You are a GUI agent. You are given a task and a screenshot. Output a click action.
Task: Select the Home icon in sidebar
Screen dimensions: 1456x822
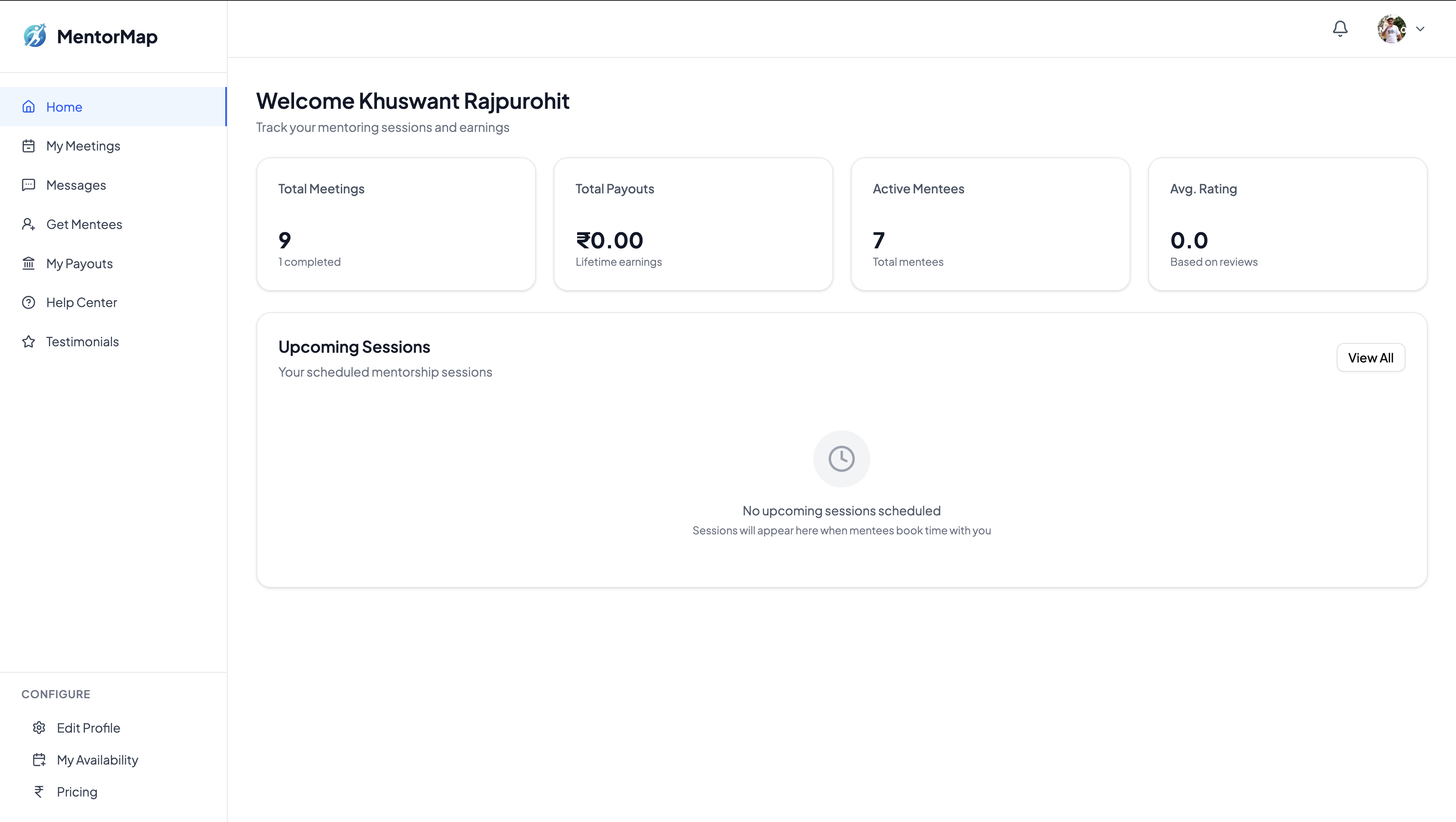point(29,107)
